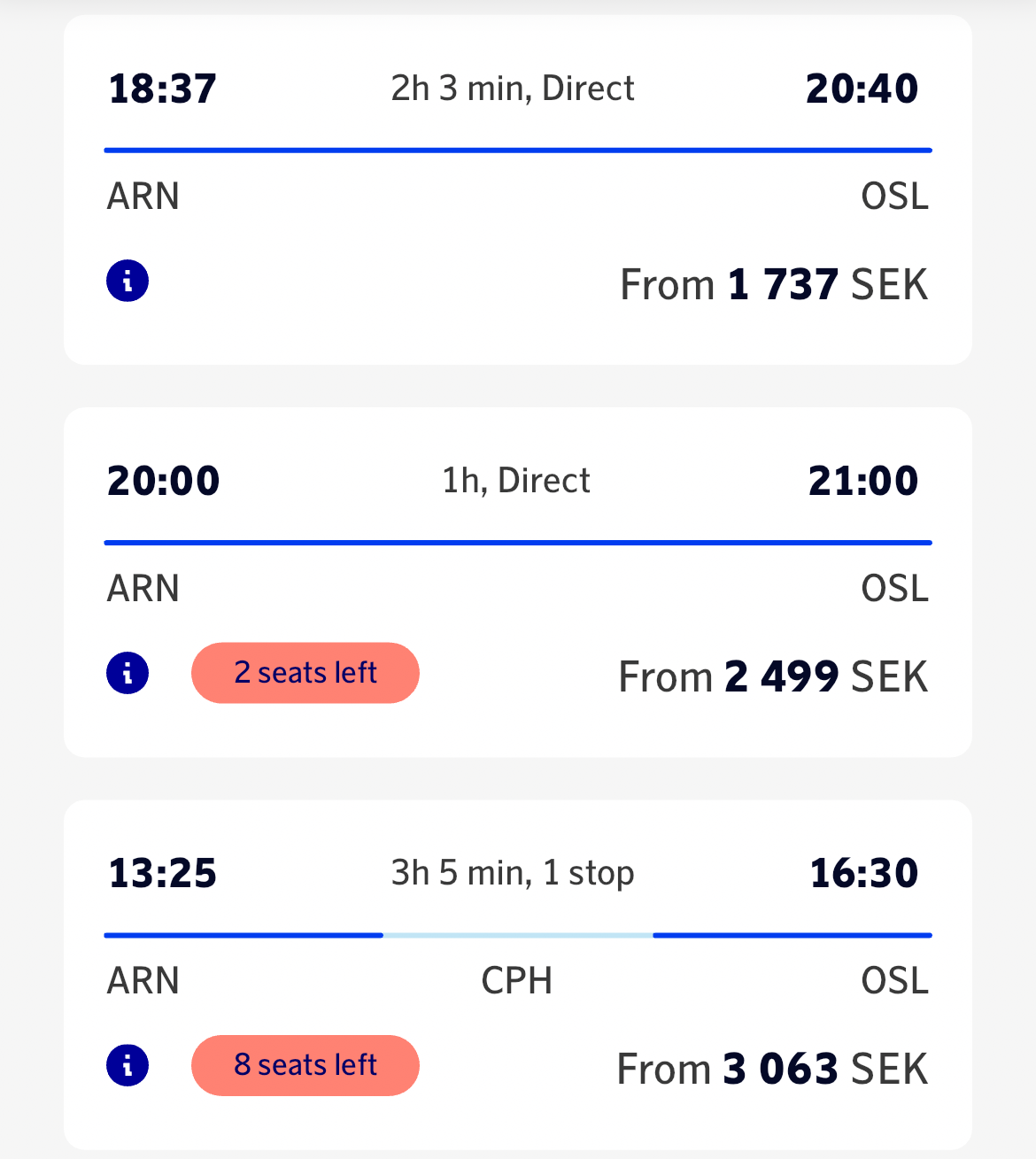1036x1159 pixels.
Task: Choose the From 2 499 SEK fare
Action: [773, 677]
